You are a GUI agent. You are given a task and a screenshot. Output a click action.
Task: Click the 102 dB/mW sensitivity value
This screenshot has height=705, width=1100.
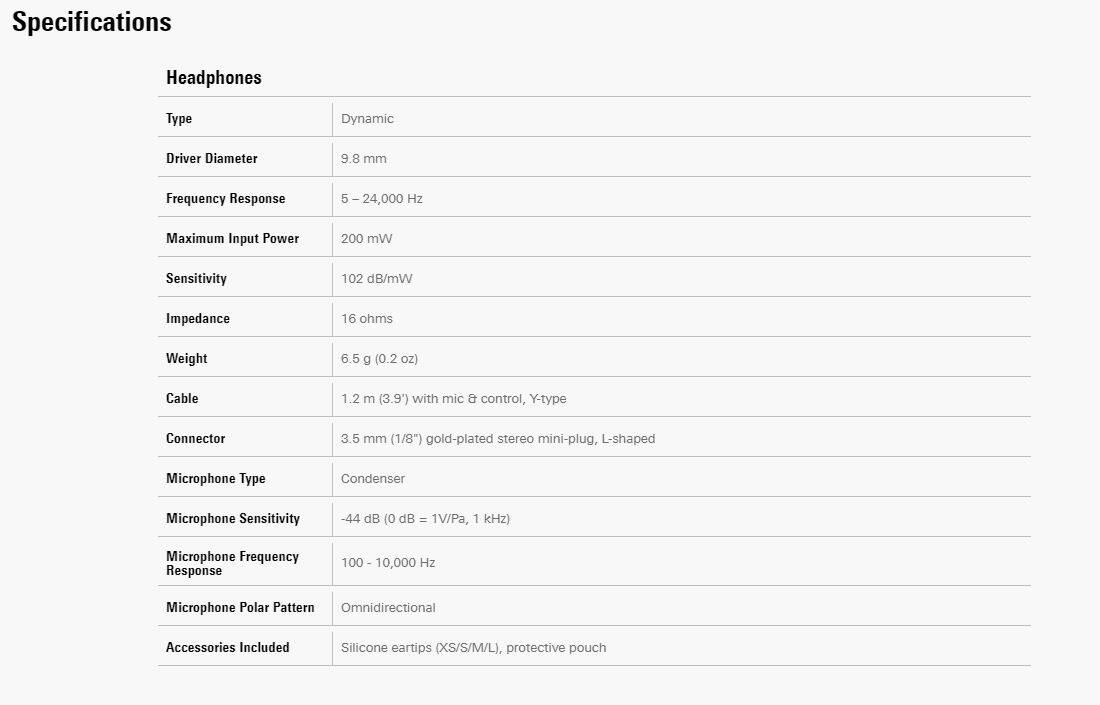coord(376,279)
